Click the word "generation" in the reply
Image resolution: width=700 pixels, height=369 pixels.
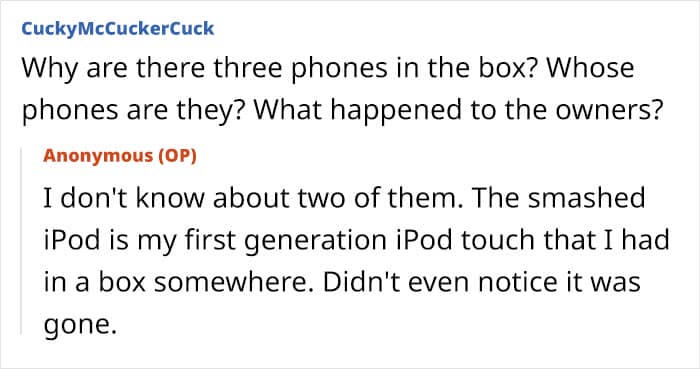tap(316, 242)
